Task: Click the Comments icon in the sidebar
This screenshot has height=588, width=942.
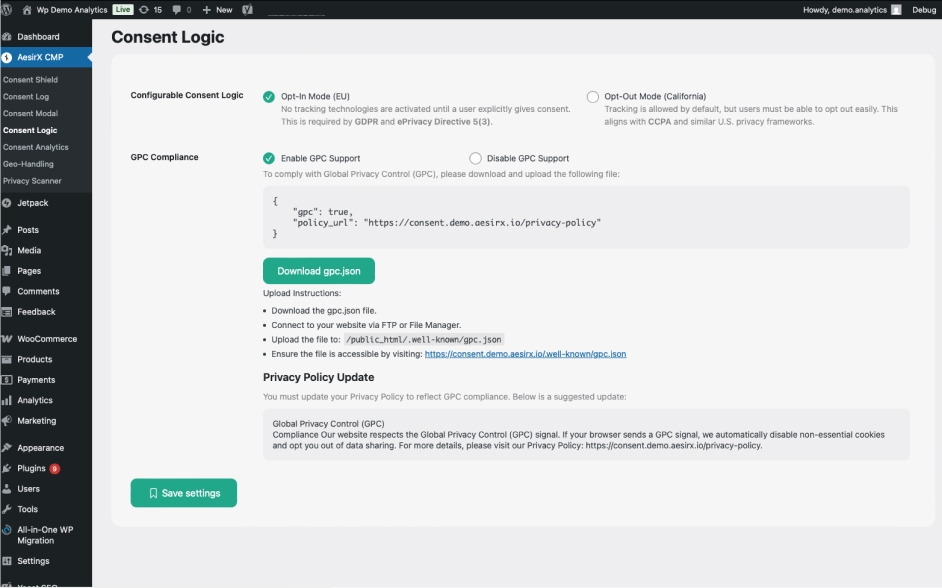Action: tap(7, 291)
